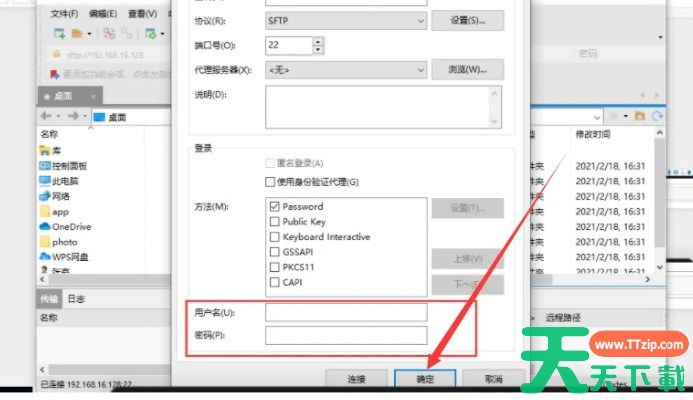Image resolution: width=693 pixels, height=400 pixels.
Task: Increase port number with up spinner
Action: pos(318,41)
